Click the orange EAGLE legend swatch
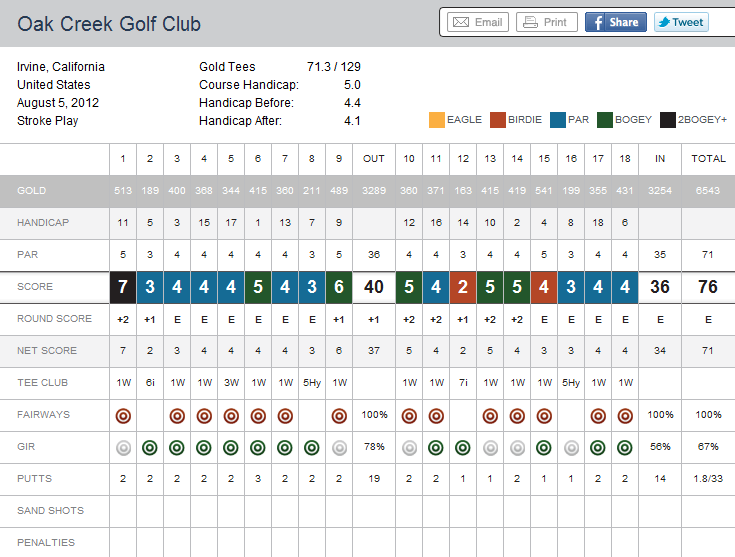Screen dimensions: 735x557 (436, 120)
